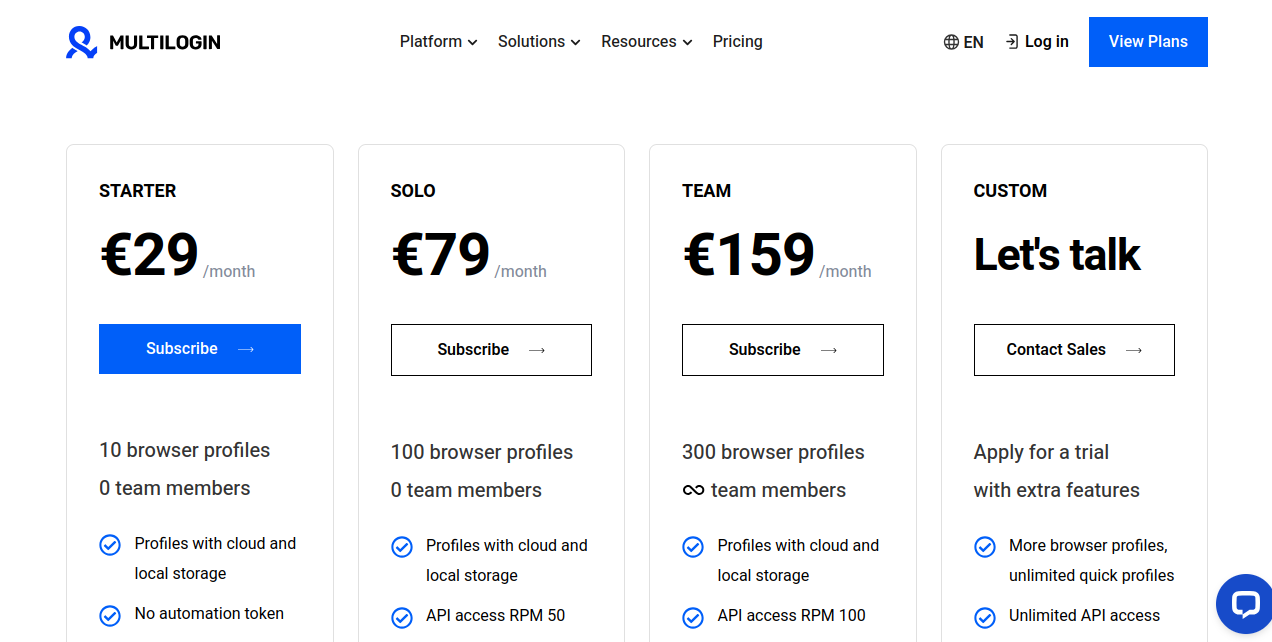1272x642 pixels.
Task: Subscribe to the Team plan
Action: point(782,349)
